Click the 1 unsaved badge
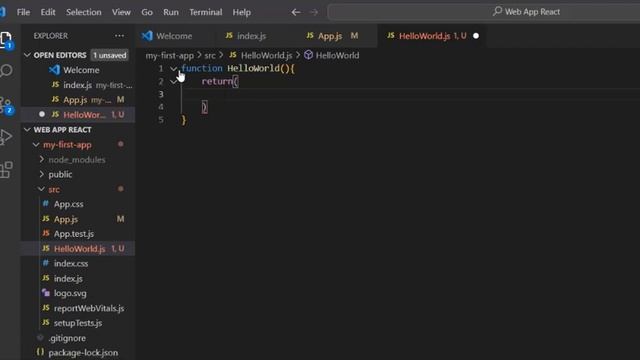 109,55
